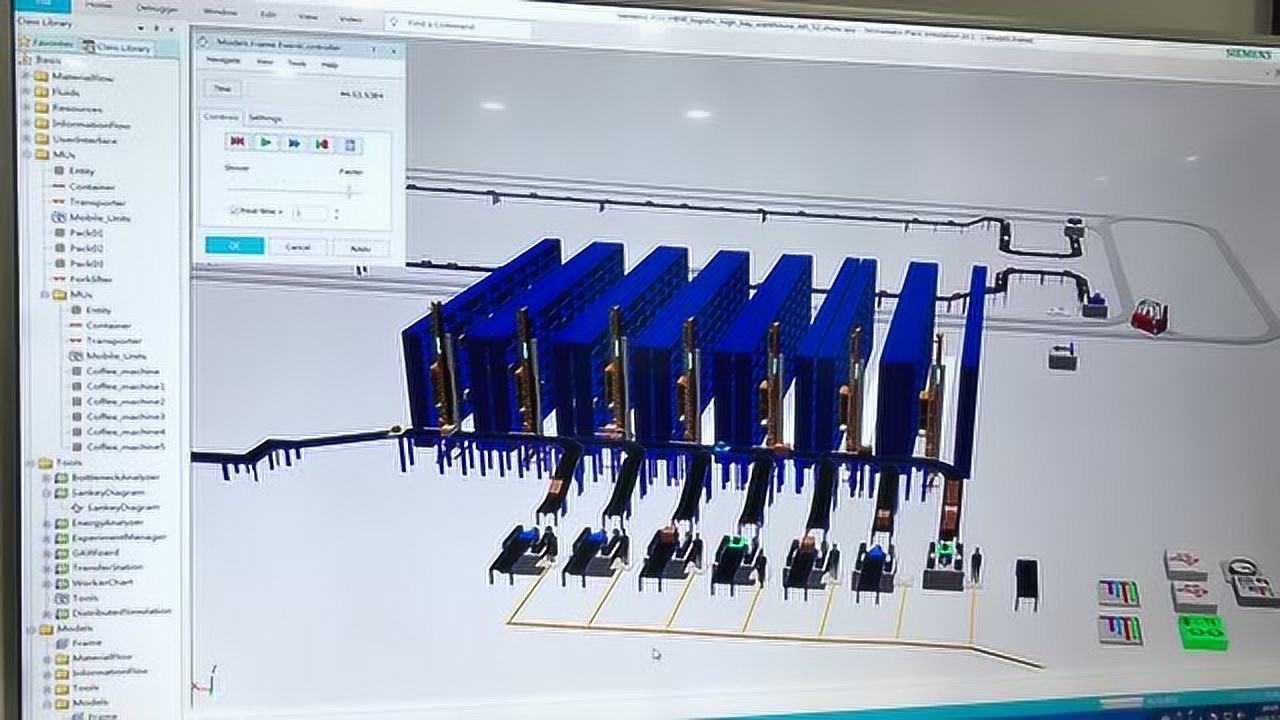Expand the ExperimentManager node

(x=47, y=537)
